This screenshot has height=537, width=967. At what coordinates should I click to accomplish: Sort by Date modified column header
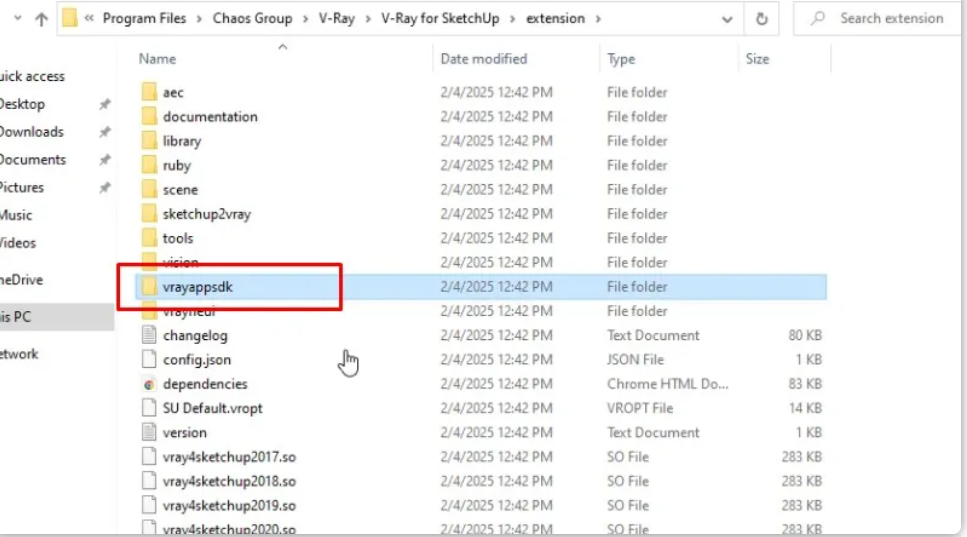(483, 59)
